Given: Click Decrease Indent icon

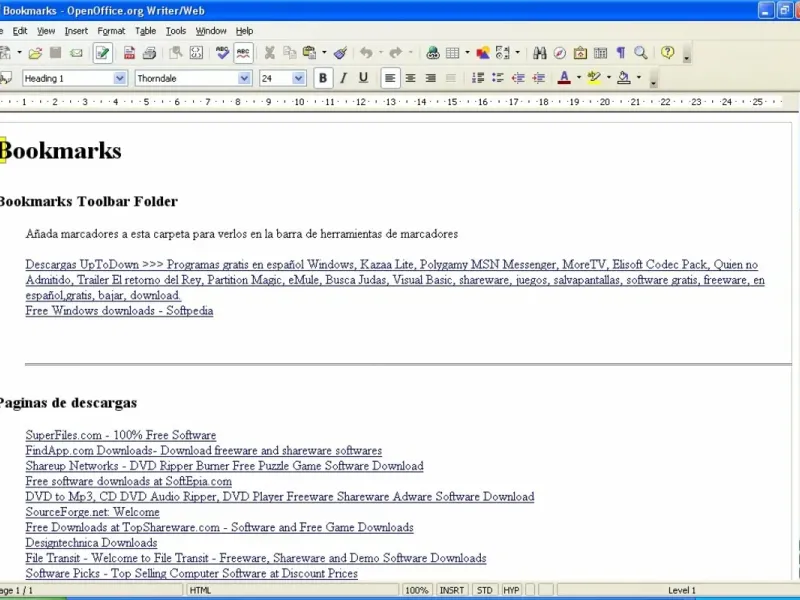Looking at the screenshot, I should 518,78.
